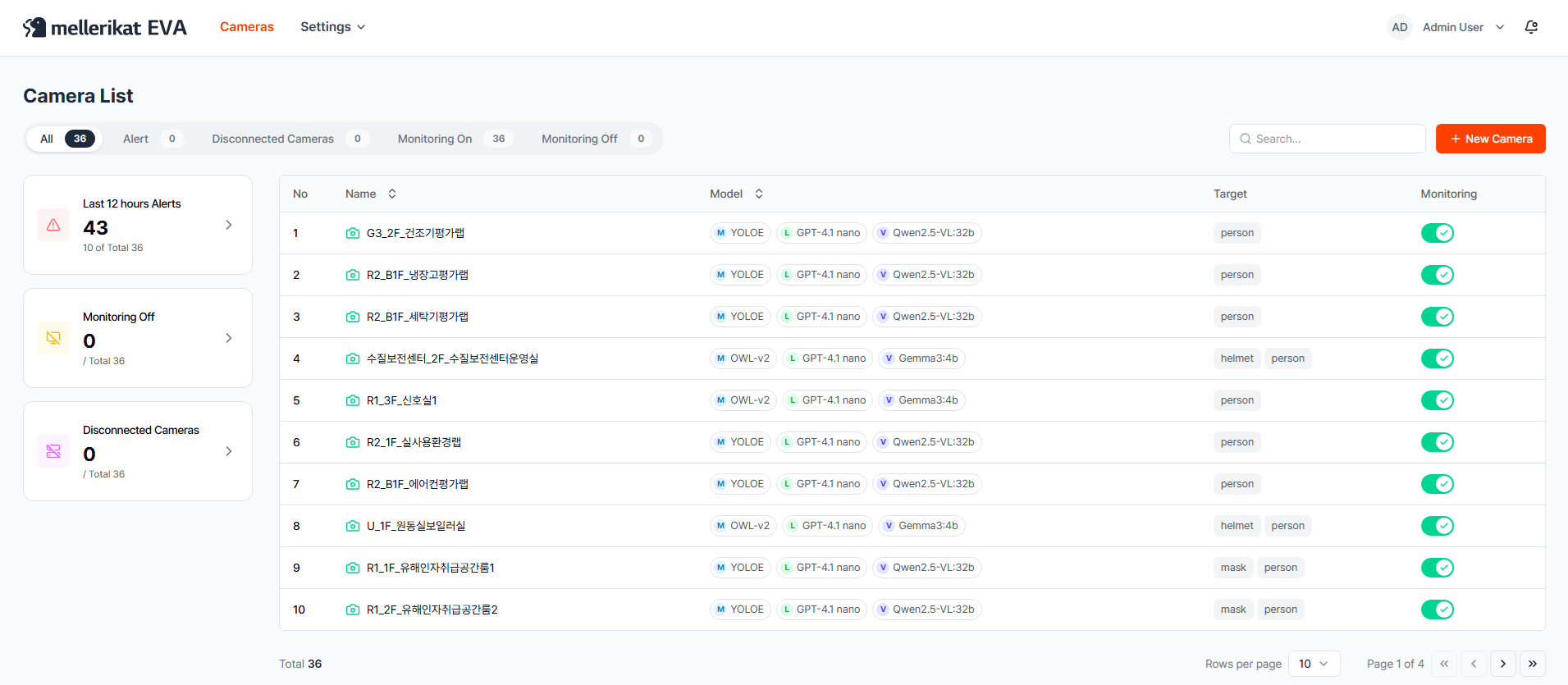Click camera icon for R1_1F_유해인자취급공간룸1

353,568
